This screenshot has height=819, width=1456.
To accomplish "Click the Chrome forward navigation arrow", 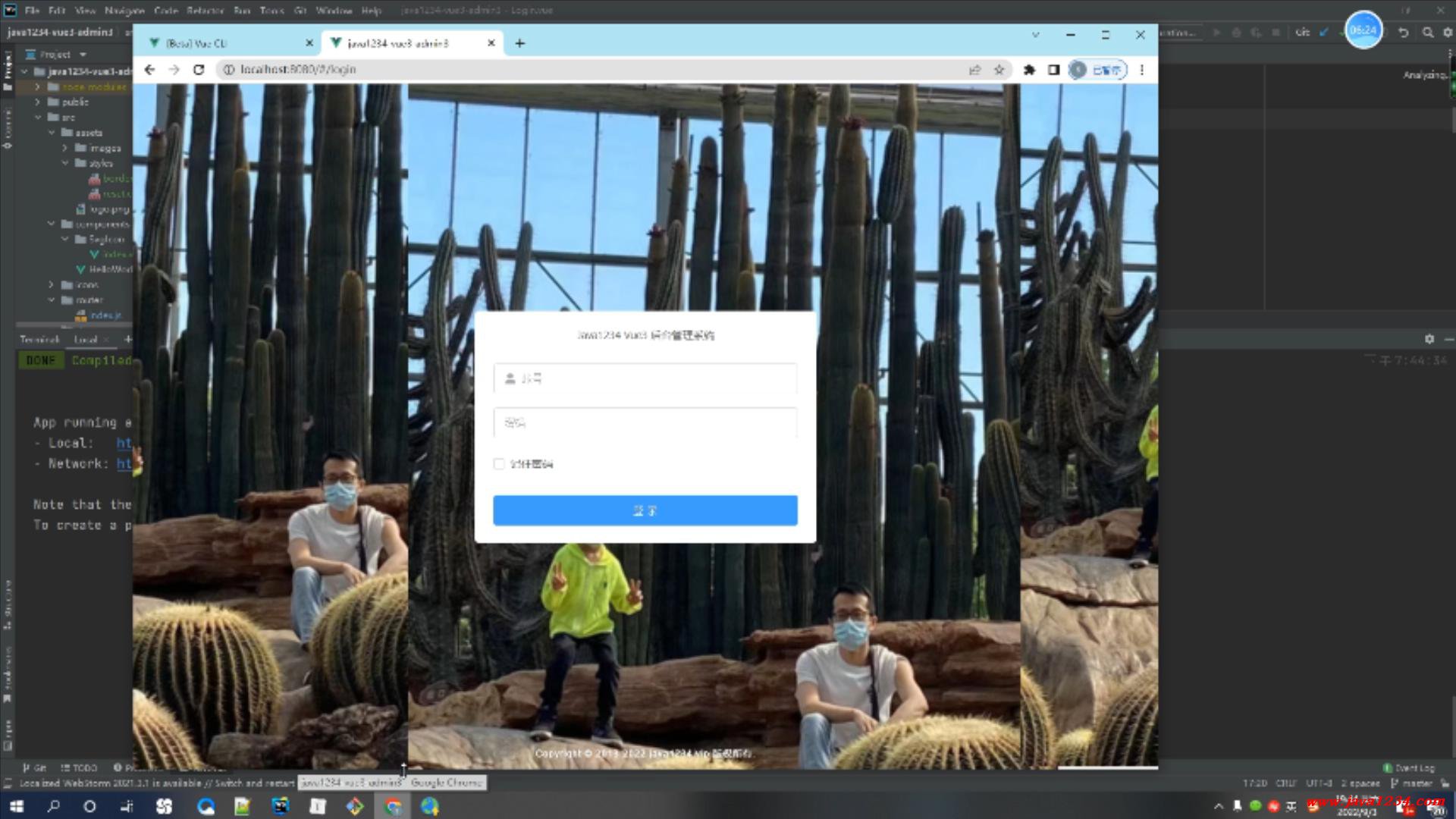I will coord(174,70).
